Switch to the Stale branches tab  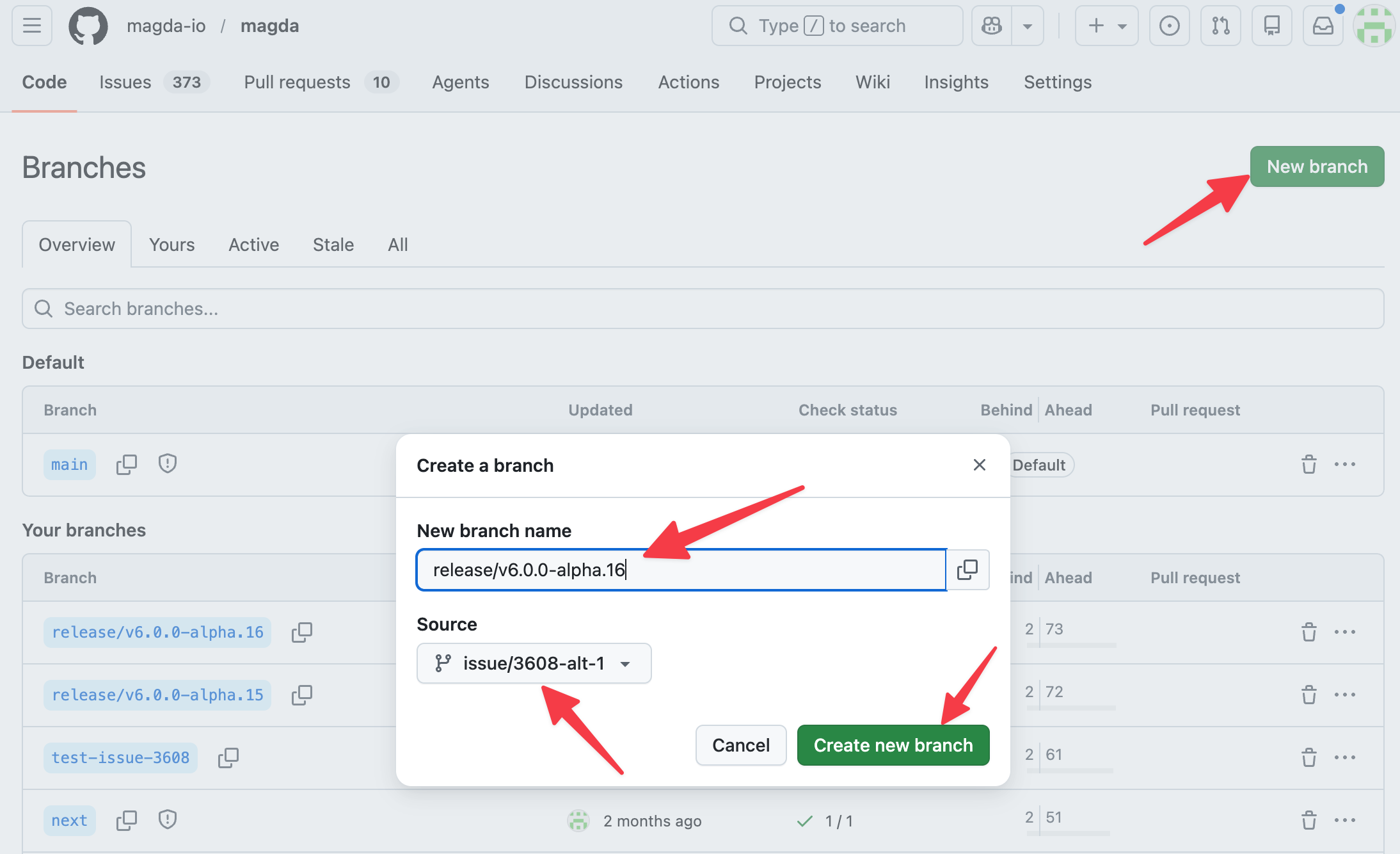coord(333,245)
